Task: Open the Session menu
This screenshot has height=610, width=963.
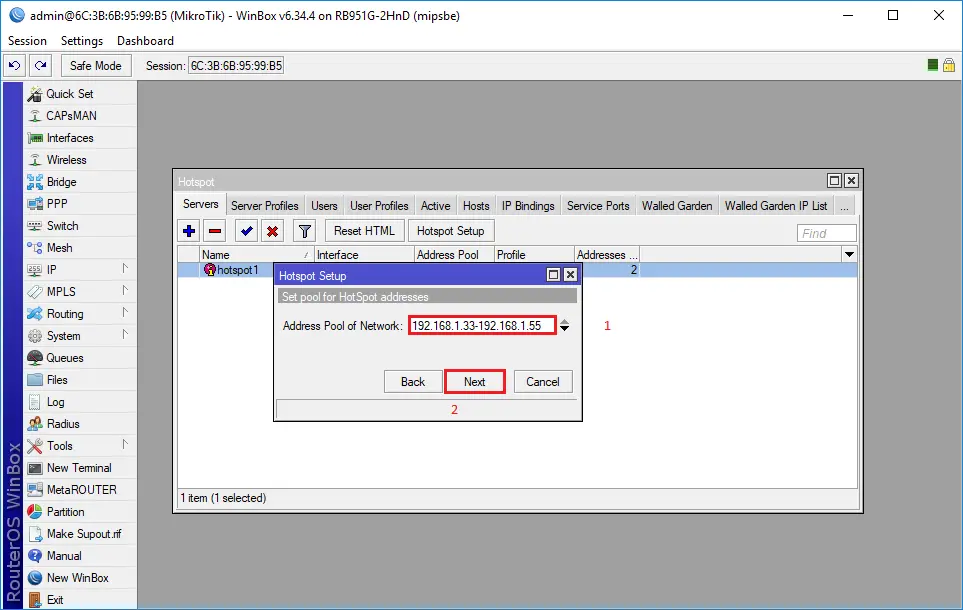Action: click(x=27, y=41)
